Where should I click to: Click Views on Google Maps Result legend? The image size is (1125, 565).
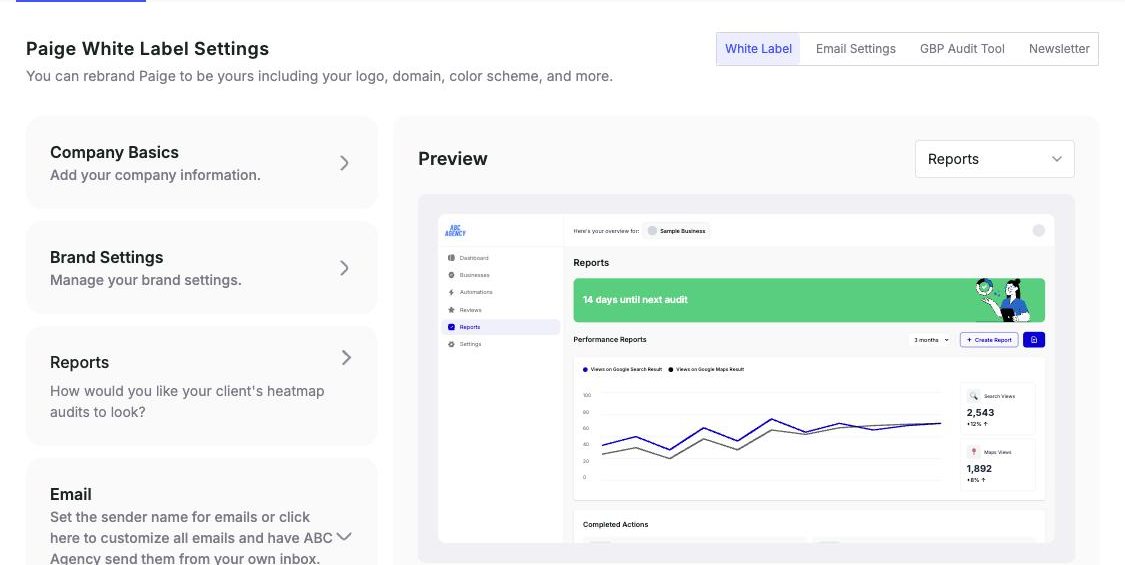(706, 369)
